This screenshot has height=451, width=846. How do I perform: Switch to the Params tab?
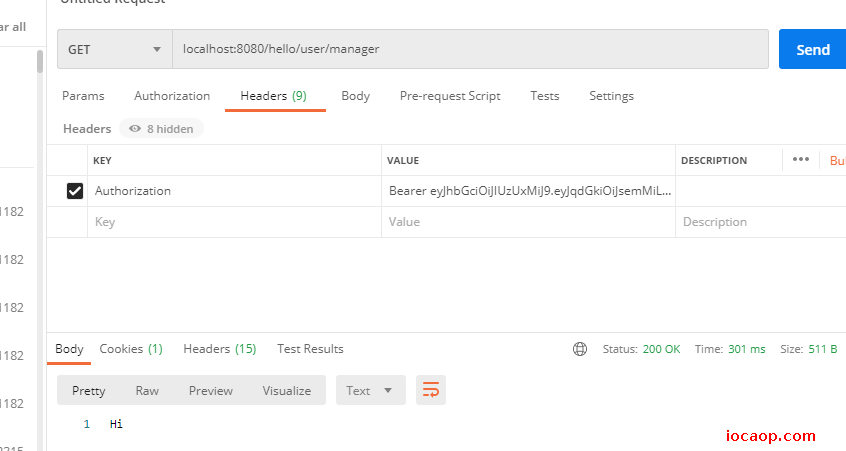coord(83,96)
